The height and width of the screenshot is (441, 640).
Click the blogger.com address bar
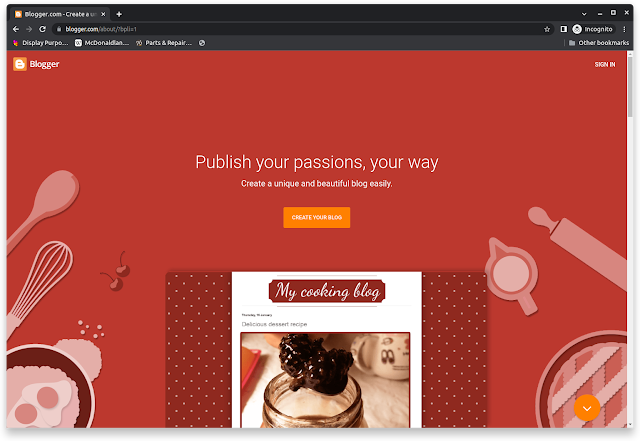[x=302, y=29]
